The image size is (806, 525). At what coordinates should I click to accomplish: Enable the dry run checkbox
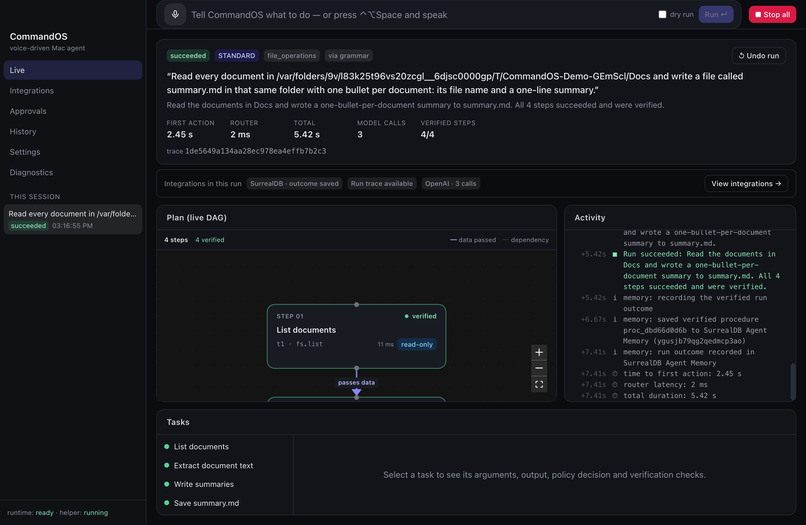[662, 14]
